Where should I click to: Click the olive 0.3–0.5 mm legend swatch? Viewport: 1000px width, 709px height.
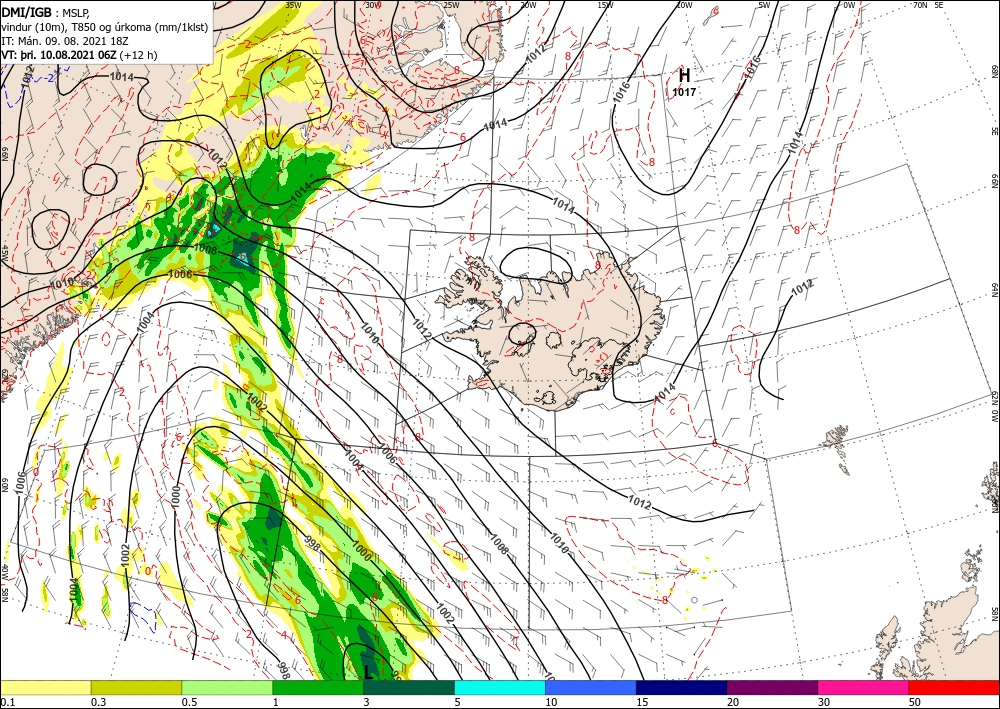click(x=136, y=687)
